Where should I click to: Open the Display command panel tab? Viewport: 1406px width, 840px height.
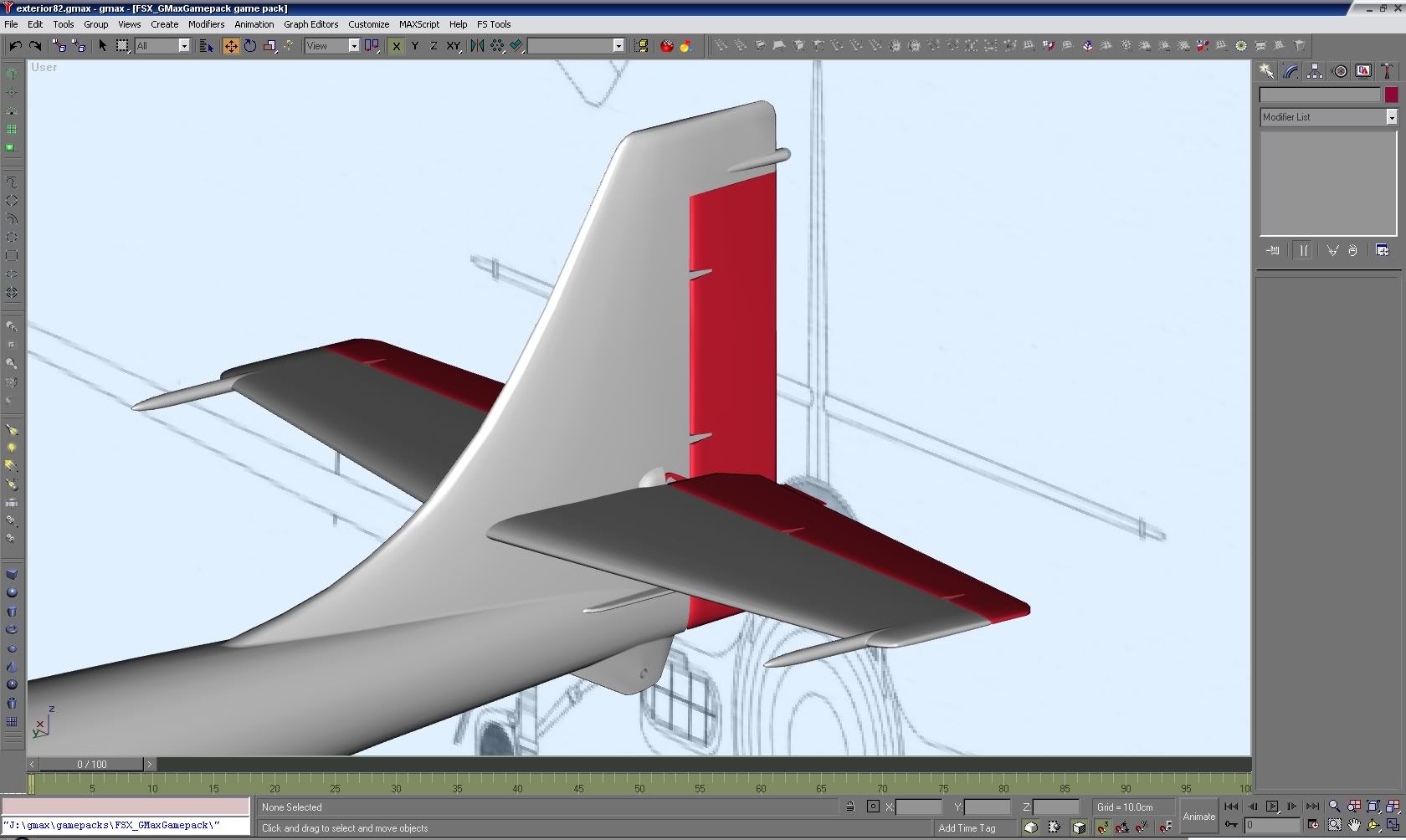pyautogui.click(x=1363, y=72)
